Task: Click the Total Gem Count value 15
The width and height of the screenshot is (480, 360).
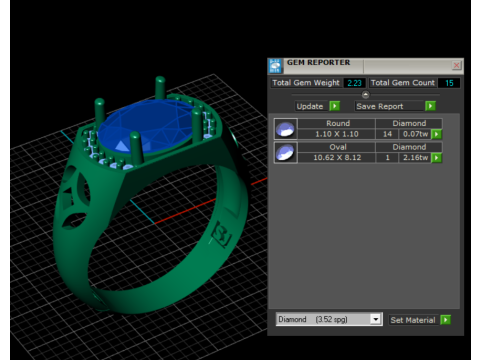Action: point(449,83)
